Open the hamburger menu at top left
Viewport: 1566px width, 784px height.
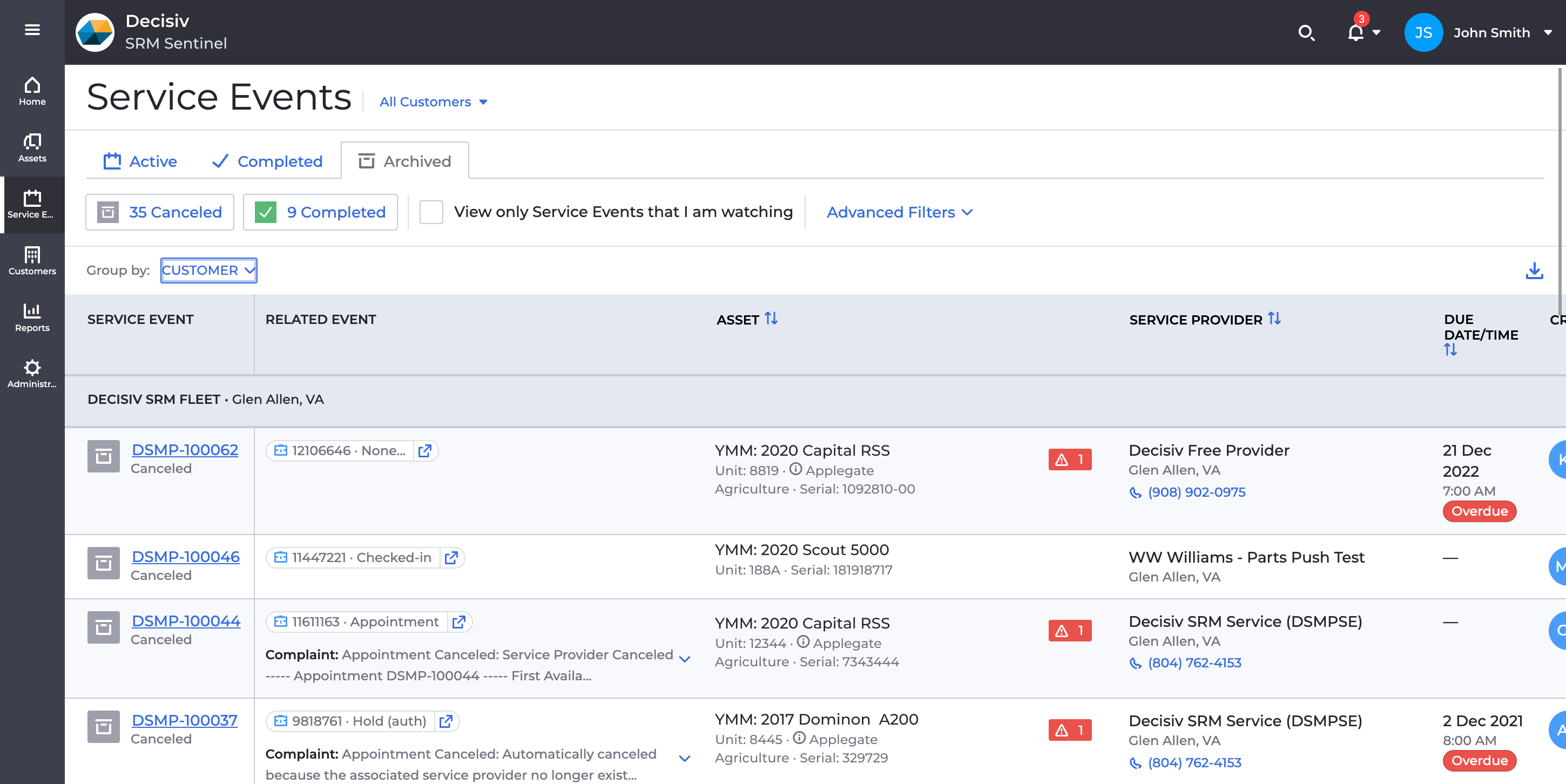click(x=32, y=29)
